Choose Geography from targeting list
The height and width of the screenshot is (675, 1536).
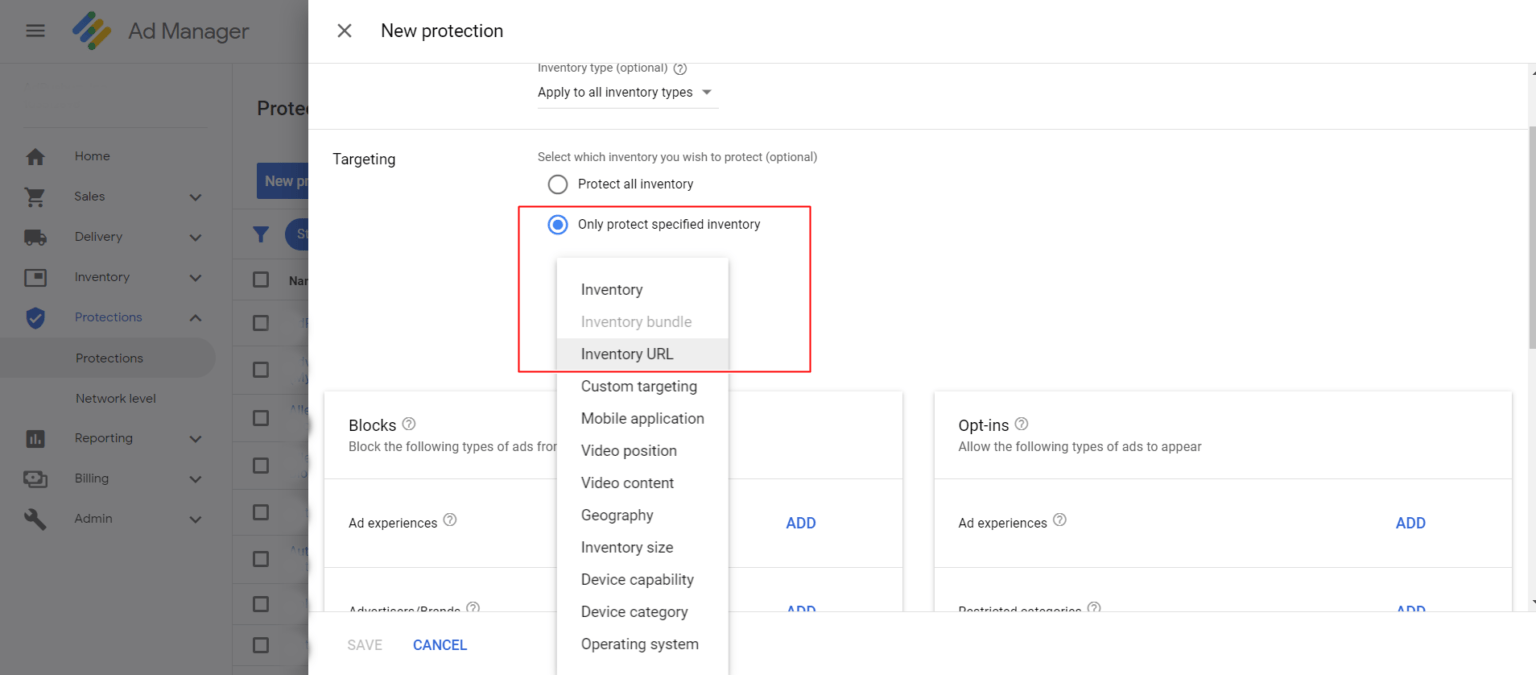(x=617, y=515)
